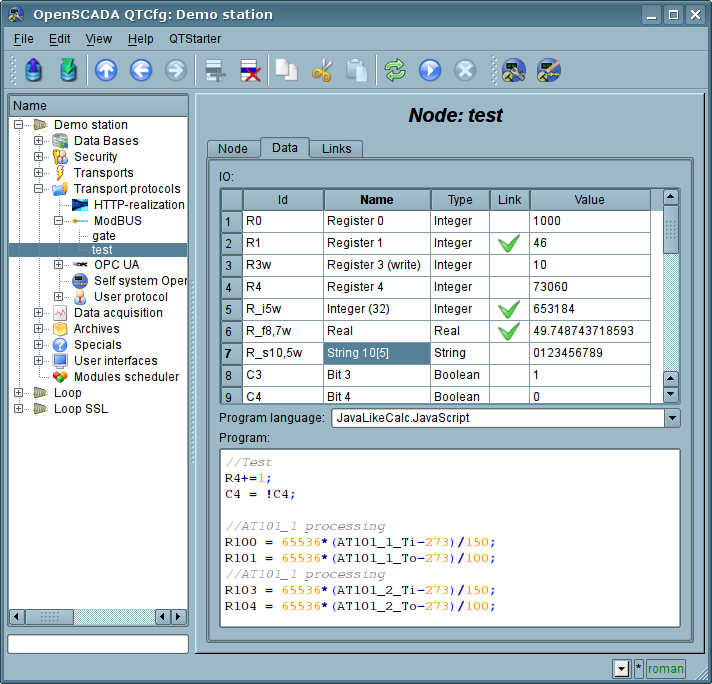Click the Delete item toolbar icon

248,70
